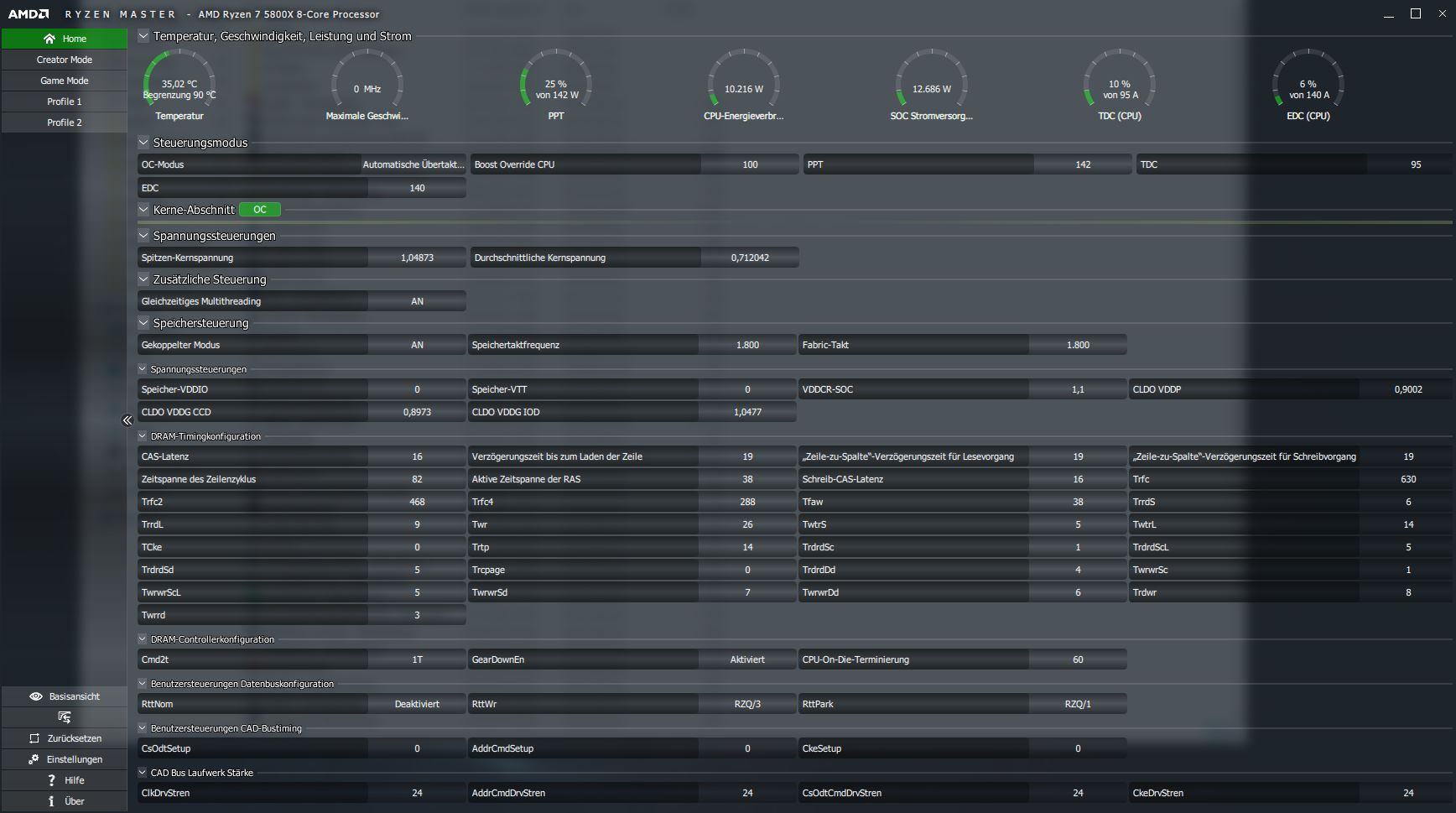Click the Basisansicht eye icon
The image size is (1456, 813).
tap(36, 696)
